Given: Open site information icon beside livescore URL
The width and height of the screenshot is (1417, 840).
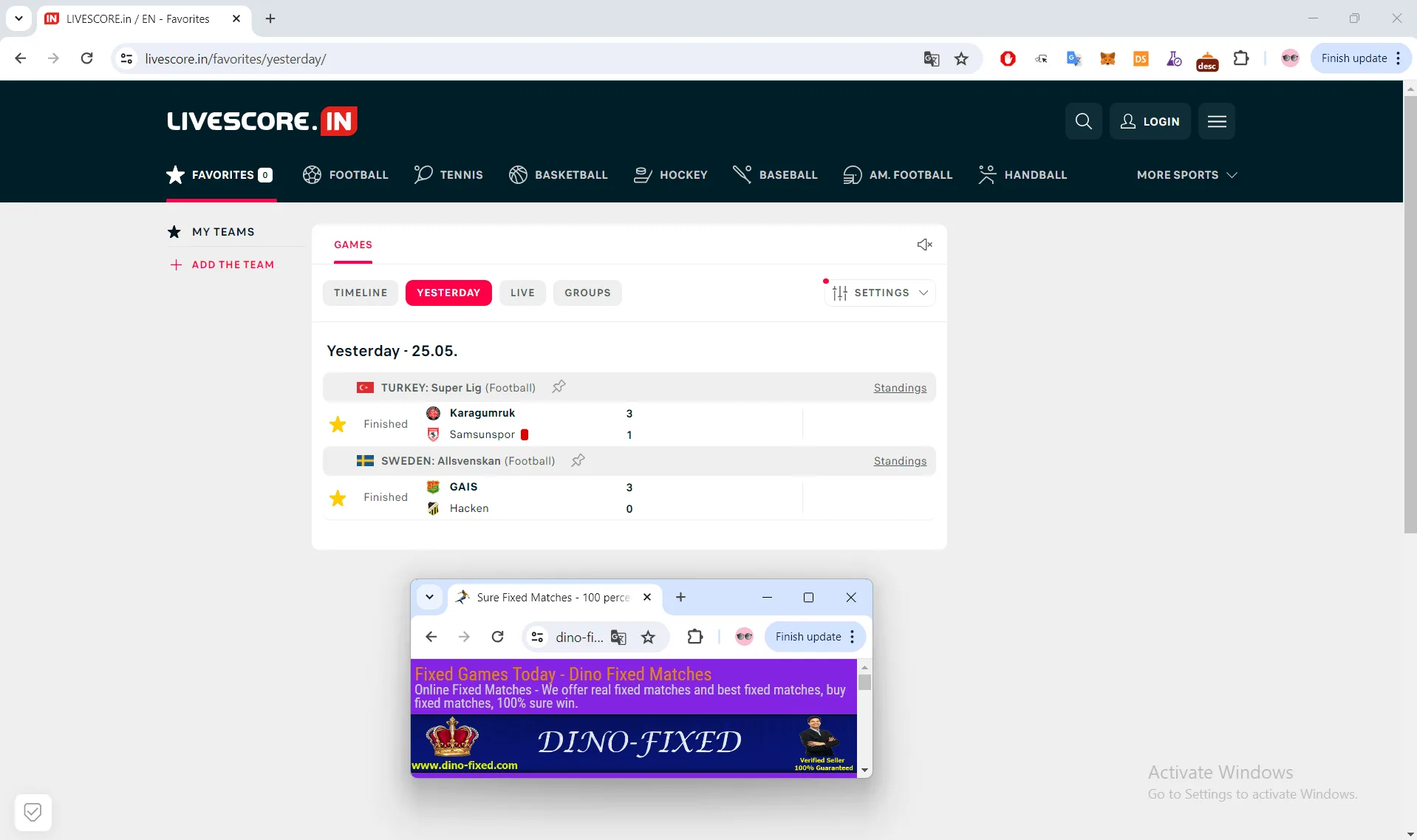Looking at the screenshot, I should pos(127,58).
